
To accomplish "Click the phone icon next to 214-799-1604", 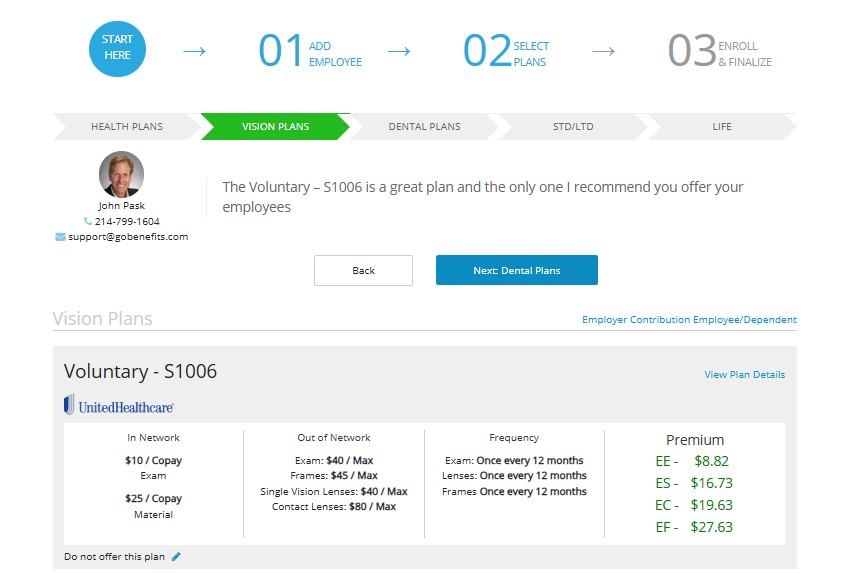I will [88, 222].
